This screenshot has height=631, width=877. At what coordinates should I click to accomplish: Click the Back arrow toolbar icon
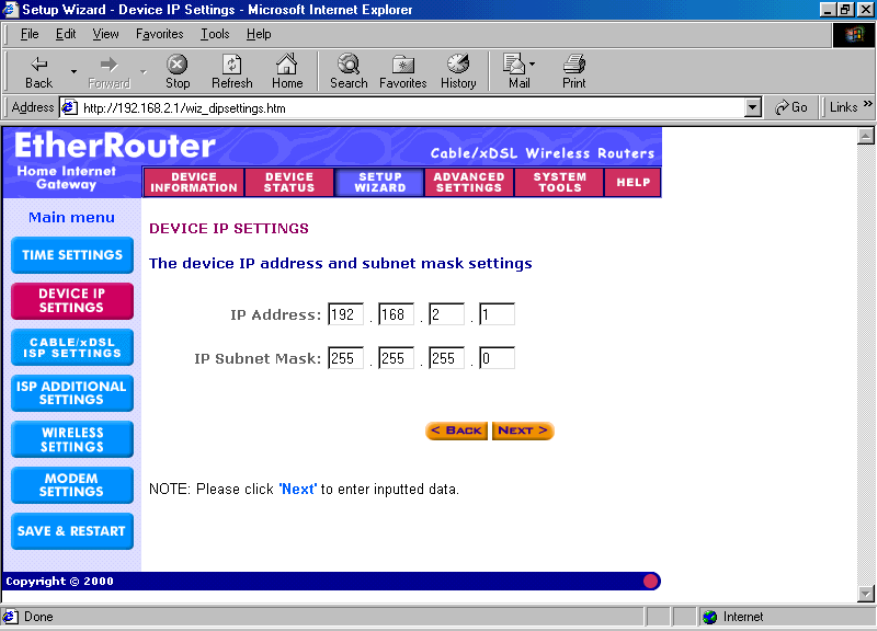coord(39,64)
